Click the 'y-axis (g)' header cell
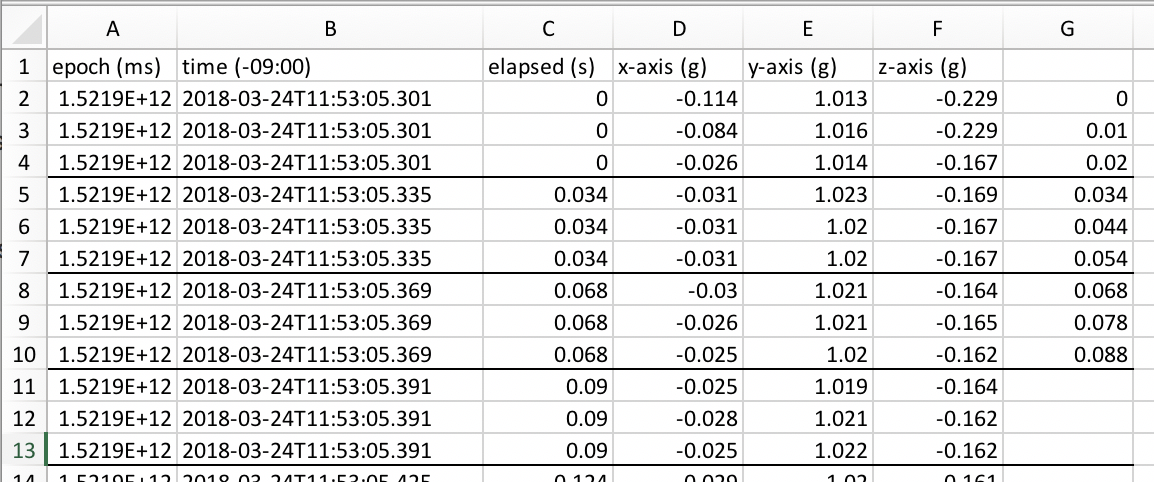 807,67
